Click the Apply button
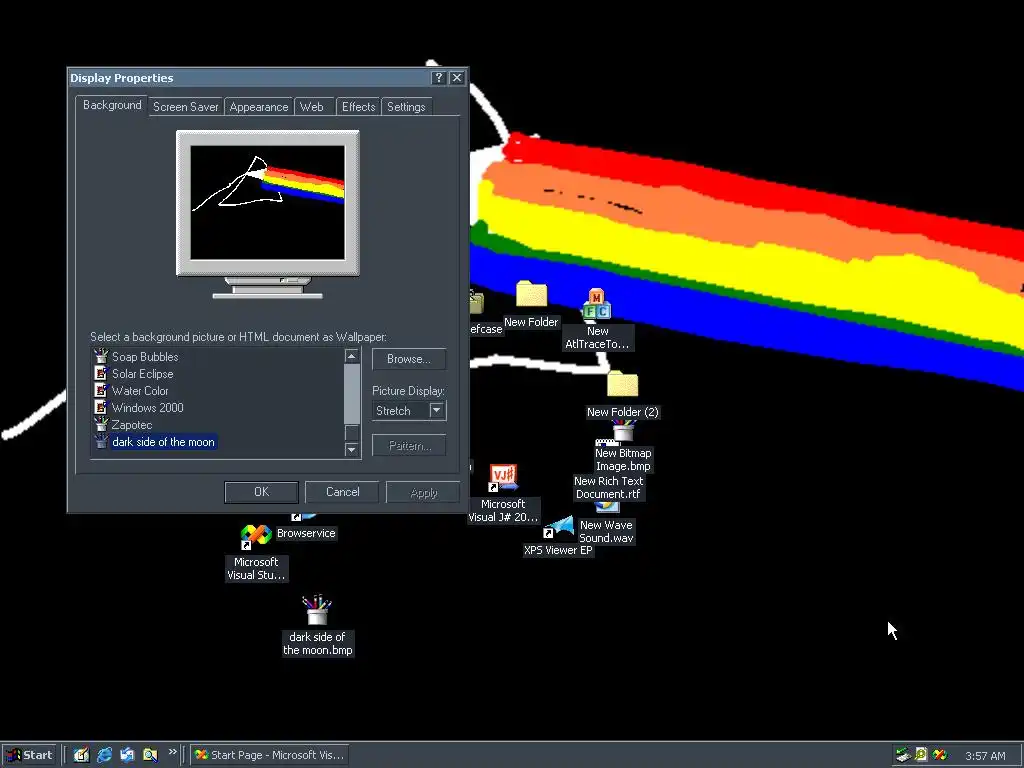 [423, 492]
